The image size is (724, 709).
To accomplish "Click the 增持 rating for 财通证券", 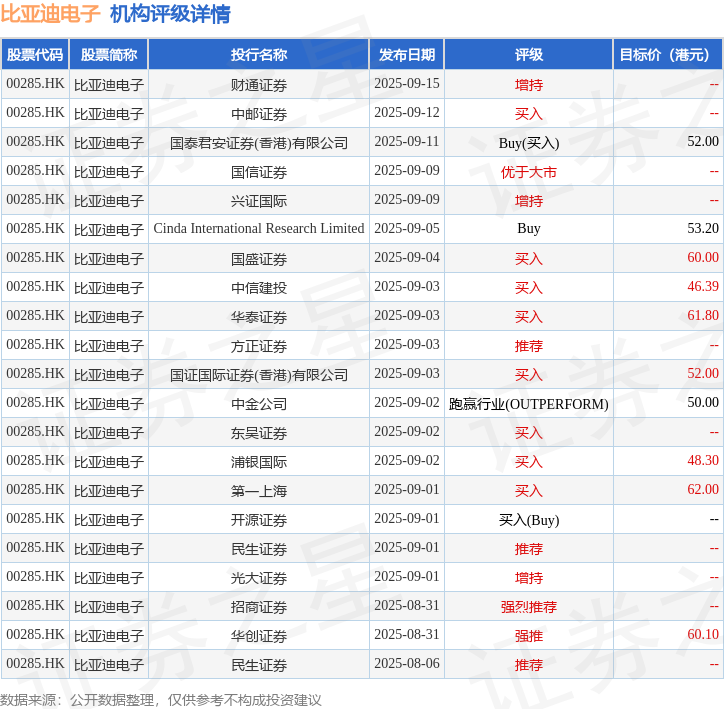I will (x=529, y=84).
